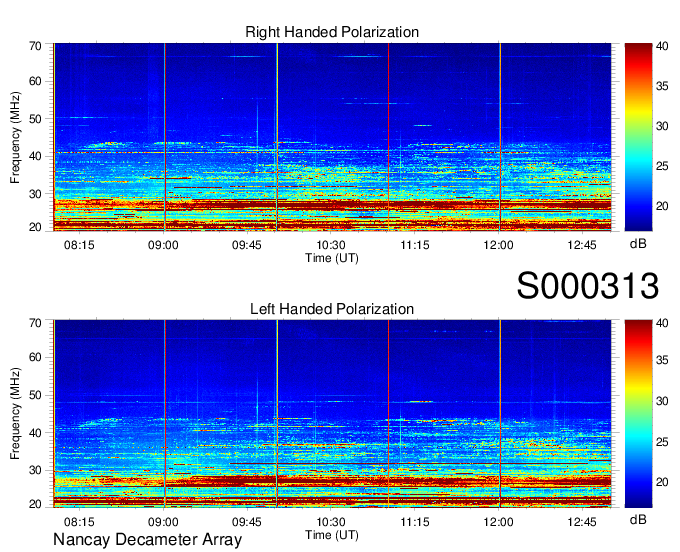Click the 60 MHz tick of the Right Handed plot
The height and width of the screenshot is (552, 680).
tap(35, 81)
